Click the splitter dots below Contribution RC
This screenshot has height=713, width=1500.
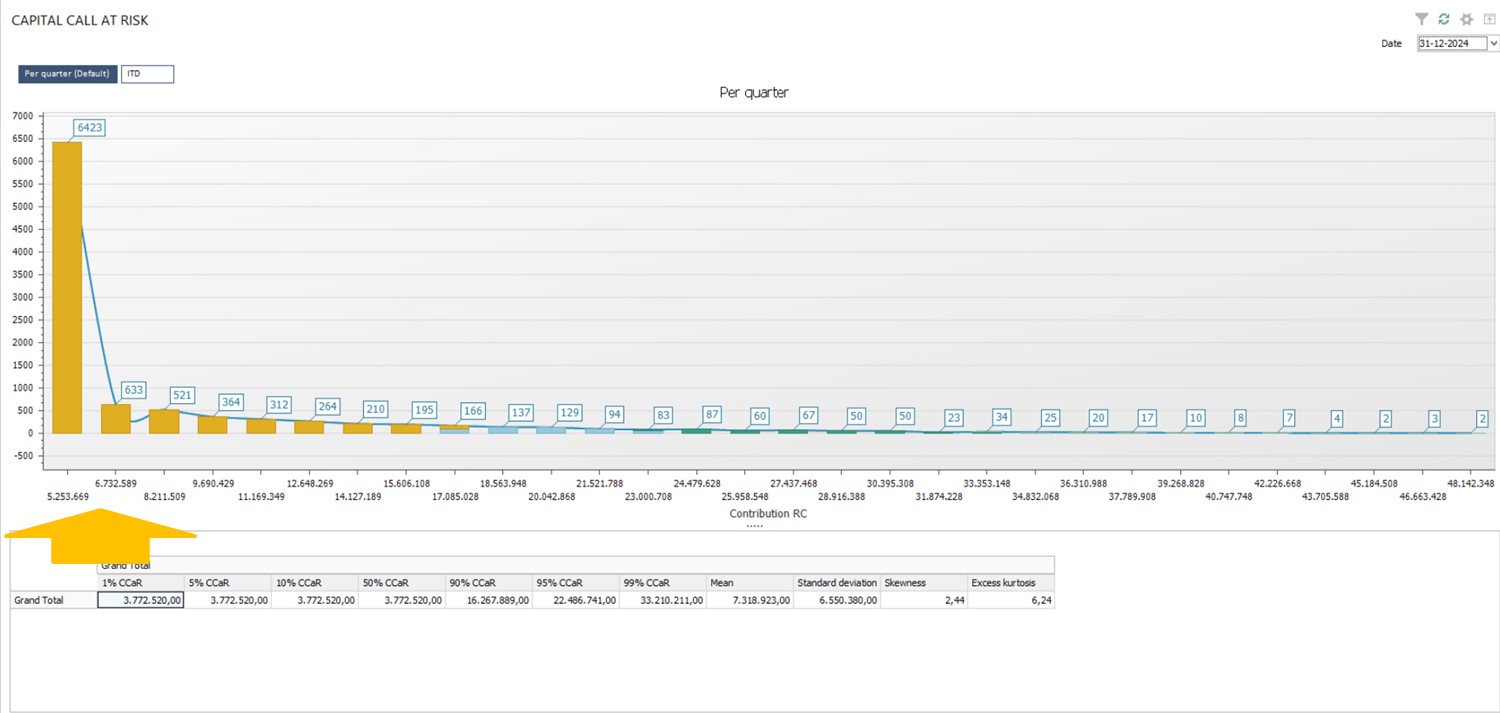(755, 526)
